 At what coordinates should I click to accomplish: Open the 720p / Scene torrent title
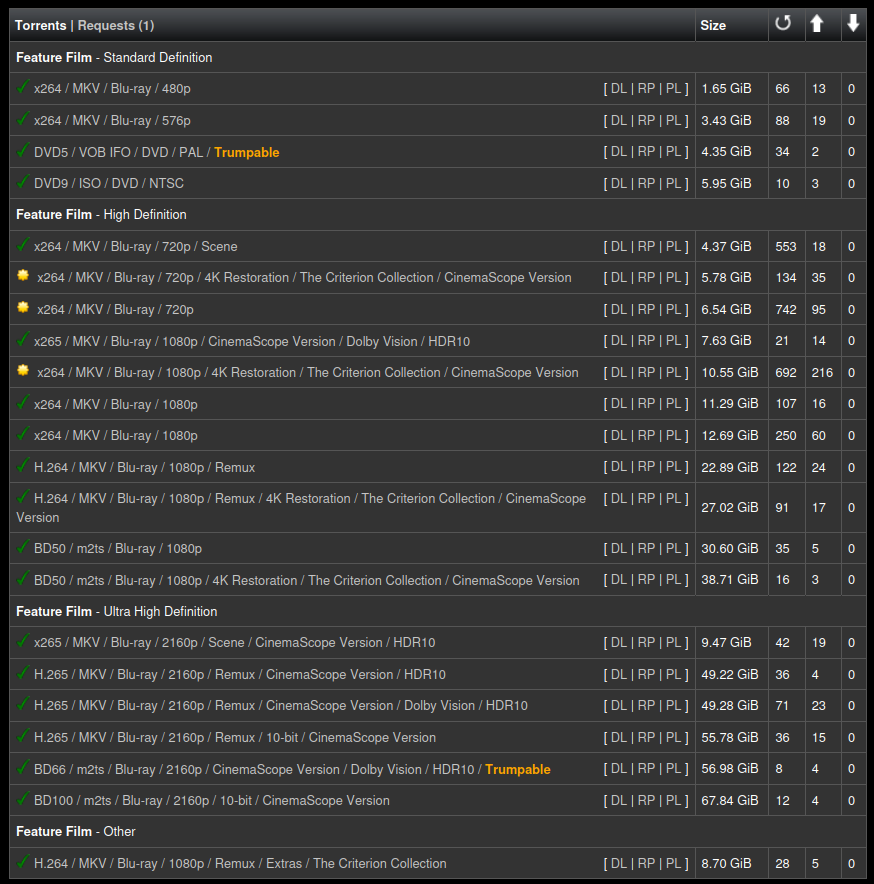pos(135,246)
